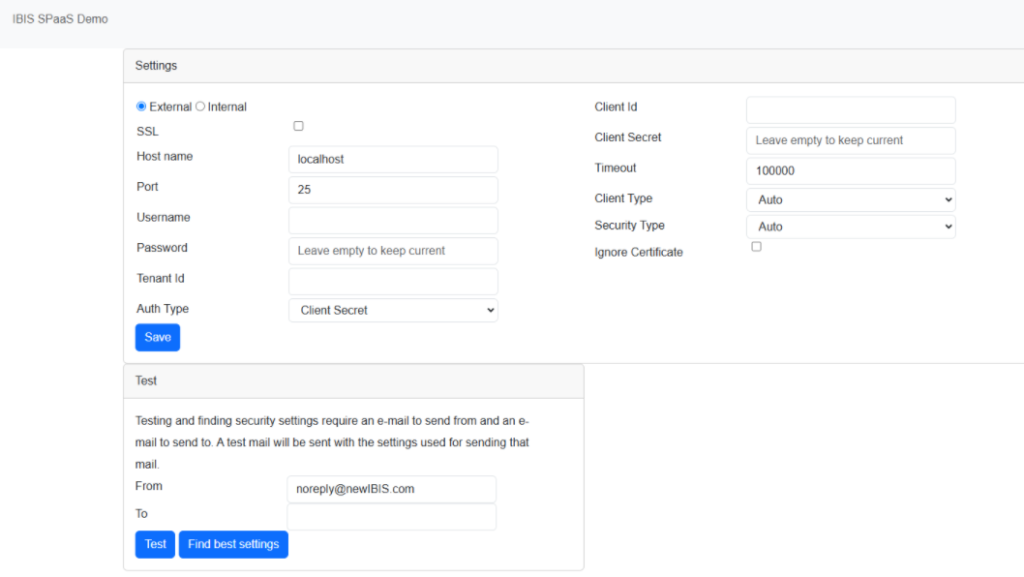Open the Auth Type dropdown

(393, 310)
